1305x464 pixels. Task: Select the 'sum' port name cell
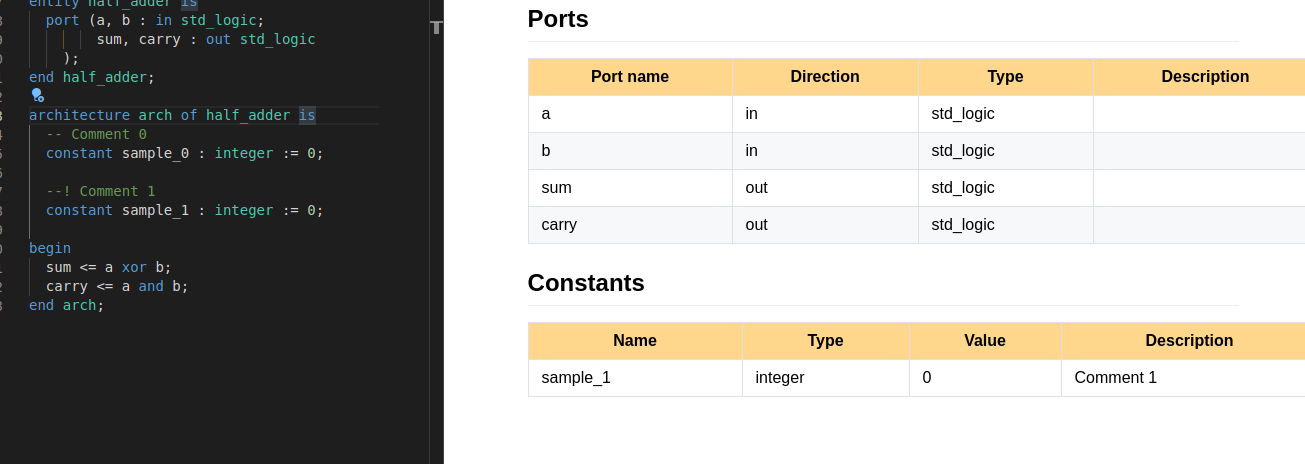click(x=556, y=188)
